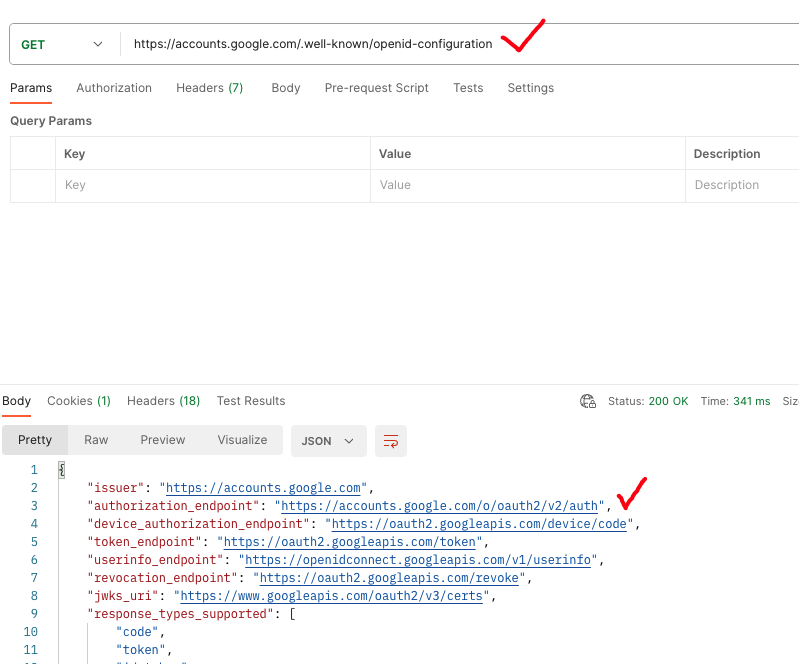Open the token_endpoint URL link
The image size is (799, 664).
[350, 542]
